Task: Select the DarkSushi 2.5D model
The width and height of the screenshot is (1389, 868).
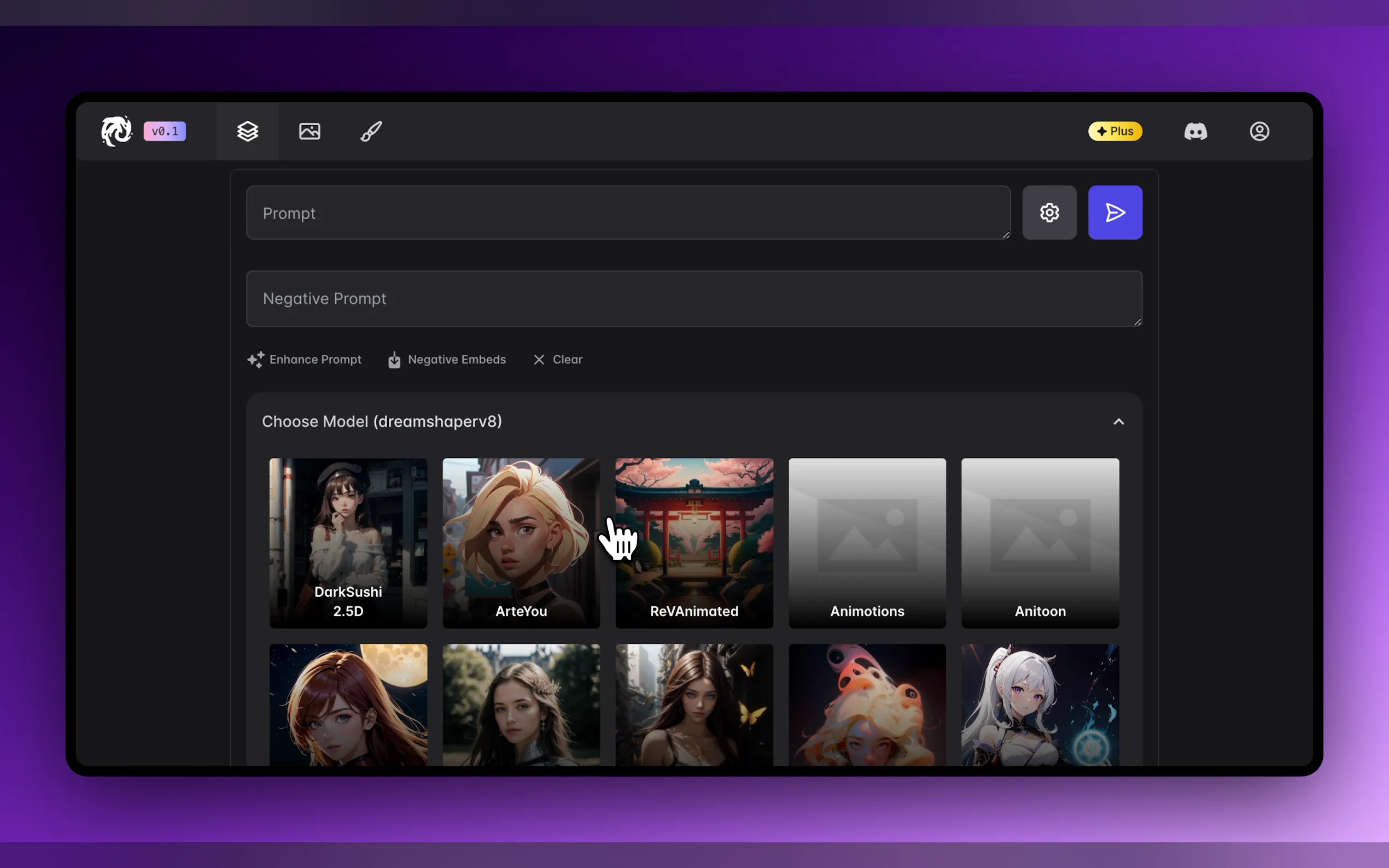Action: point(348,542)
